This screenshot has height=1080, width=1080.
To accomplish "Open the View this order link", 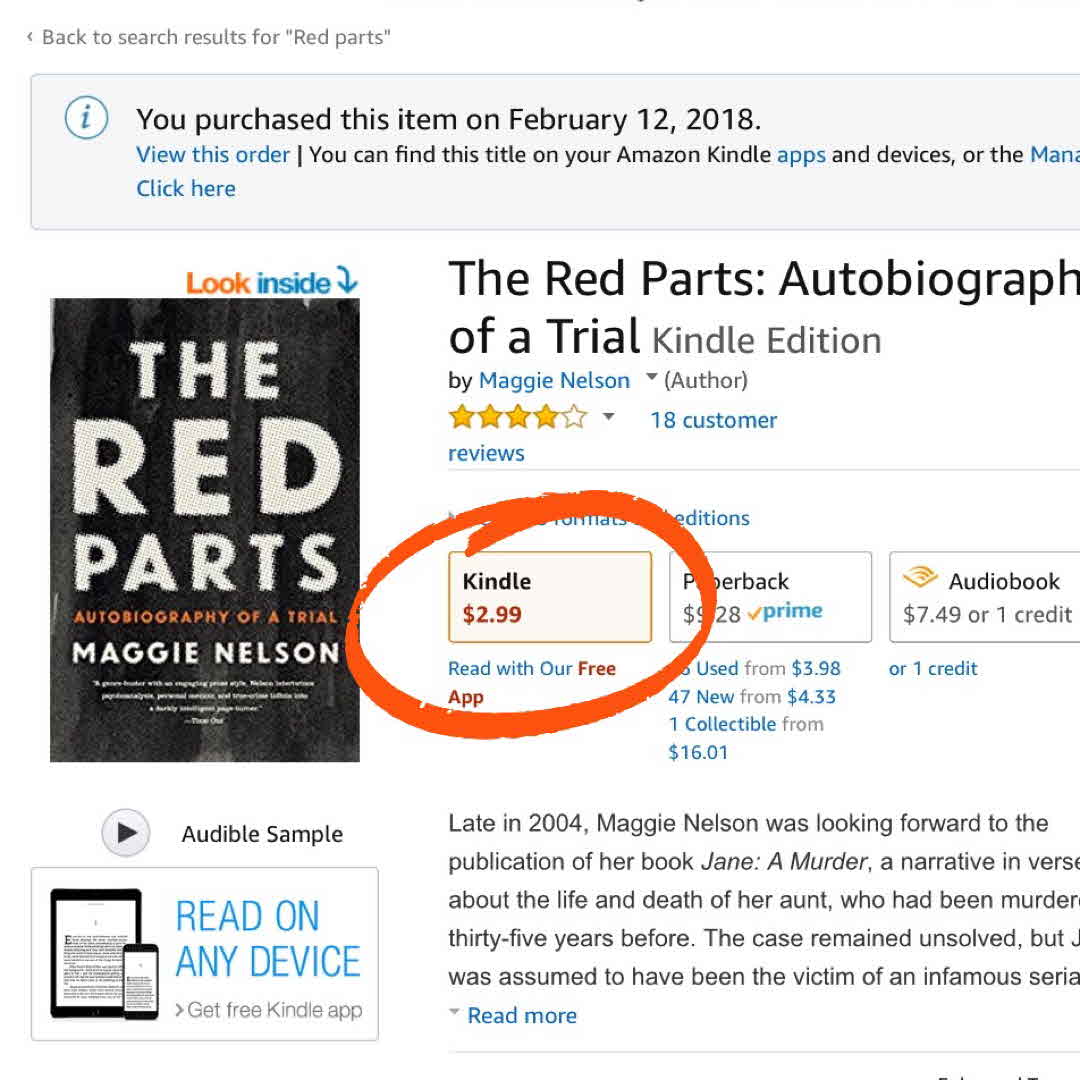I will [x=213, y=154].
